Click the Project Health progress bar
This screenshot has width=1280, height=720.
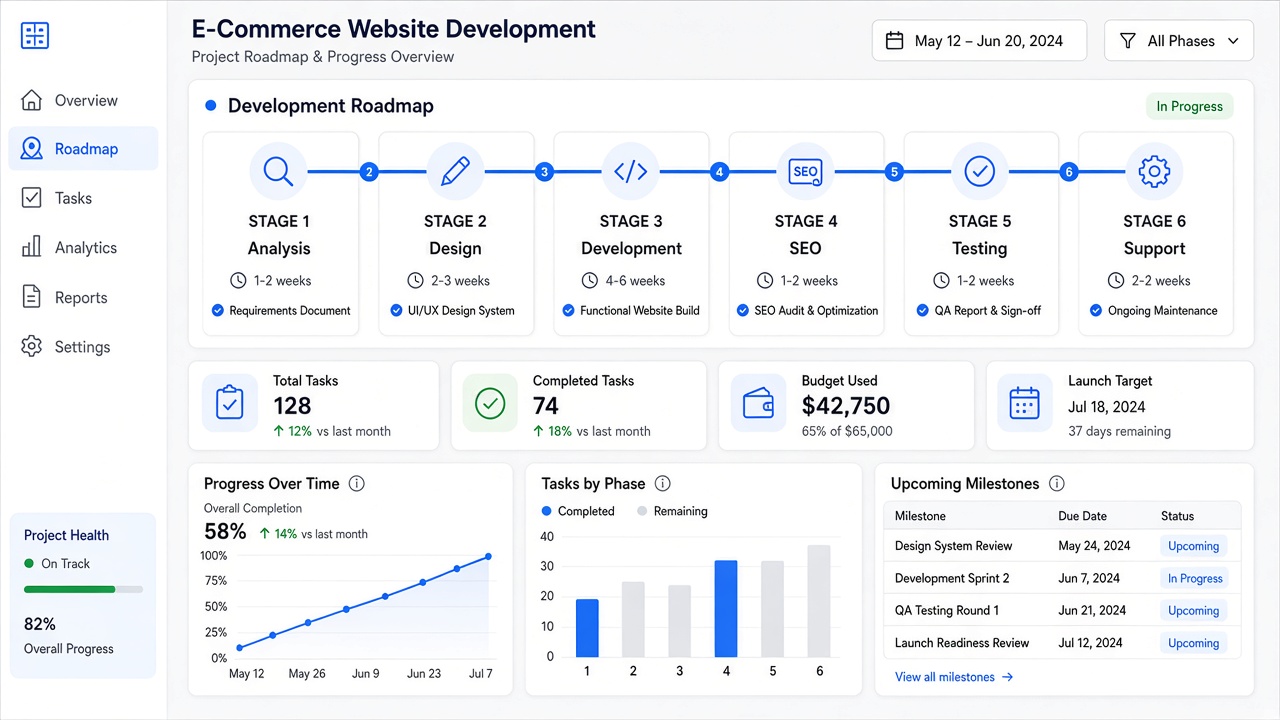[83, 589]
